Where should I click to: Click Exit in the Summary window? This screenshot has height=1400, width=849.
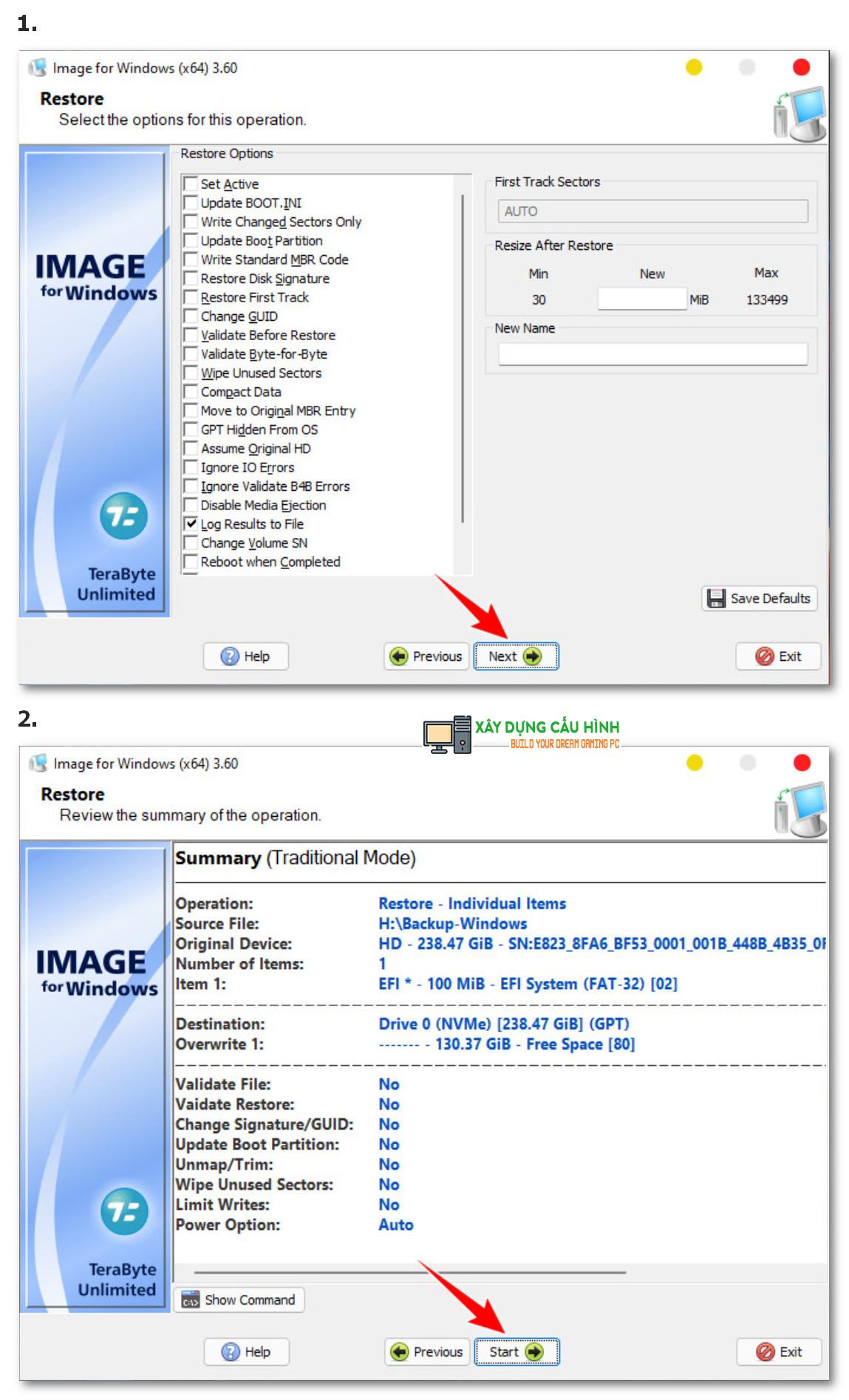pos(779,1352)
